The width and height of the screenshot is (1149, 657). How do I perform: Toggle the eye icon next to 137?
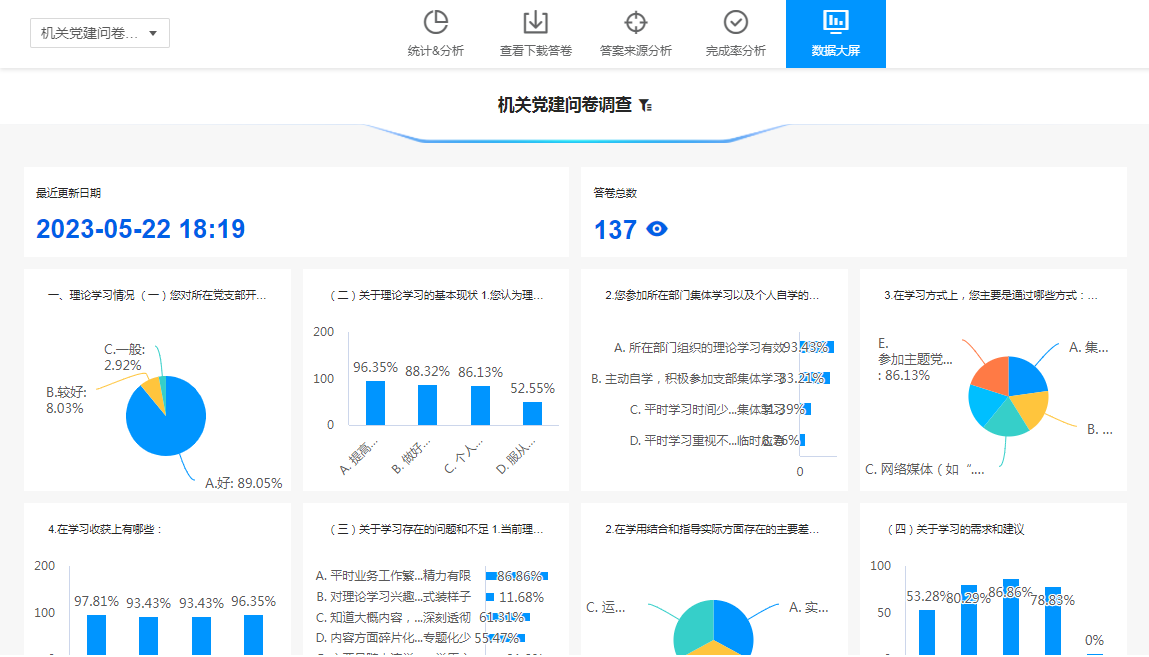point(656,229)
